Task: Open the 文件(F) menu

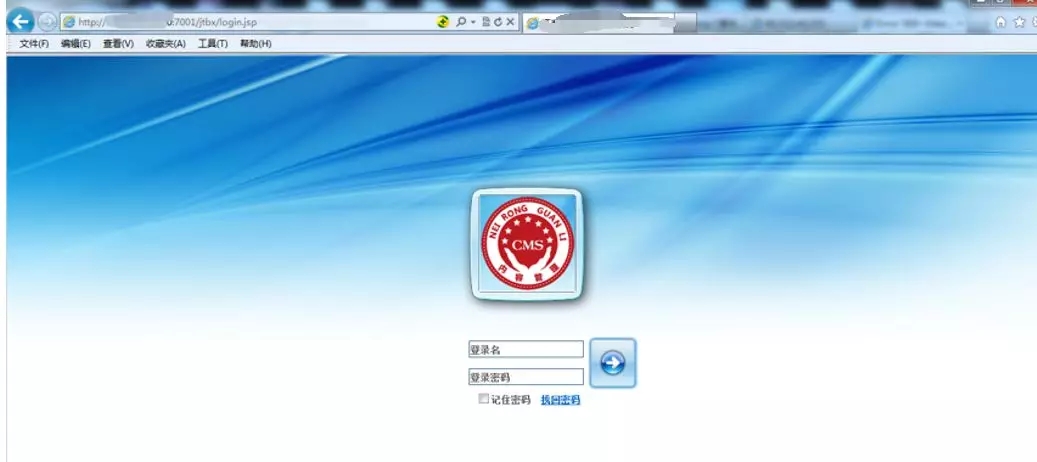Action: pos(34,44)
